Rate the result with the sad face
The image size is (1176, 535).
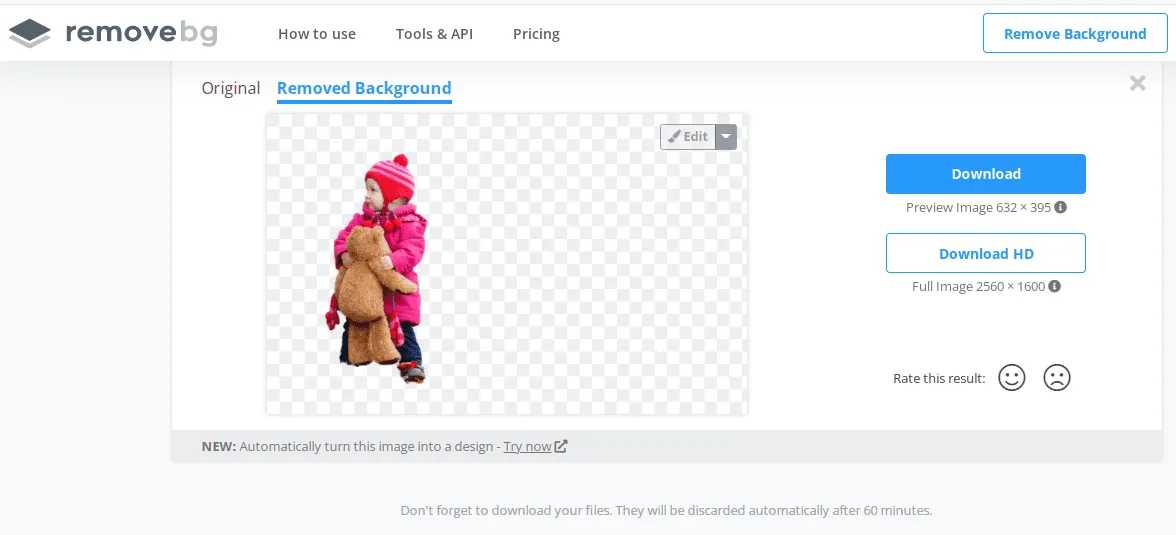coord(1057,377)
